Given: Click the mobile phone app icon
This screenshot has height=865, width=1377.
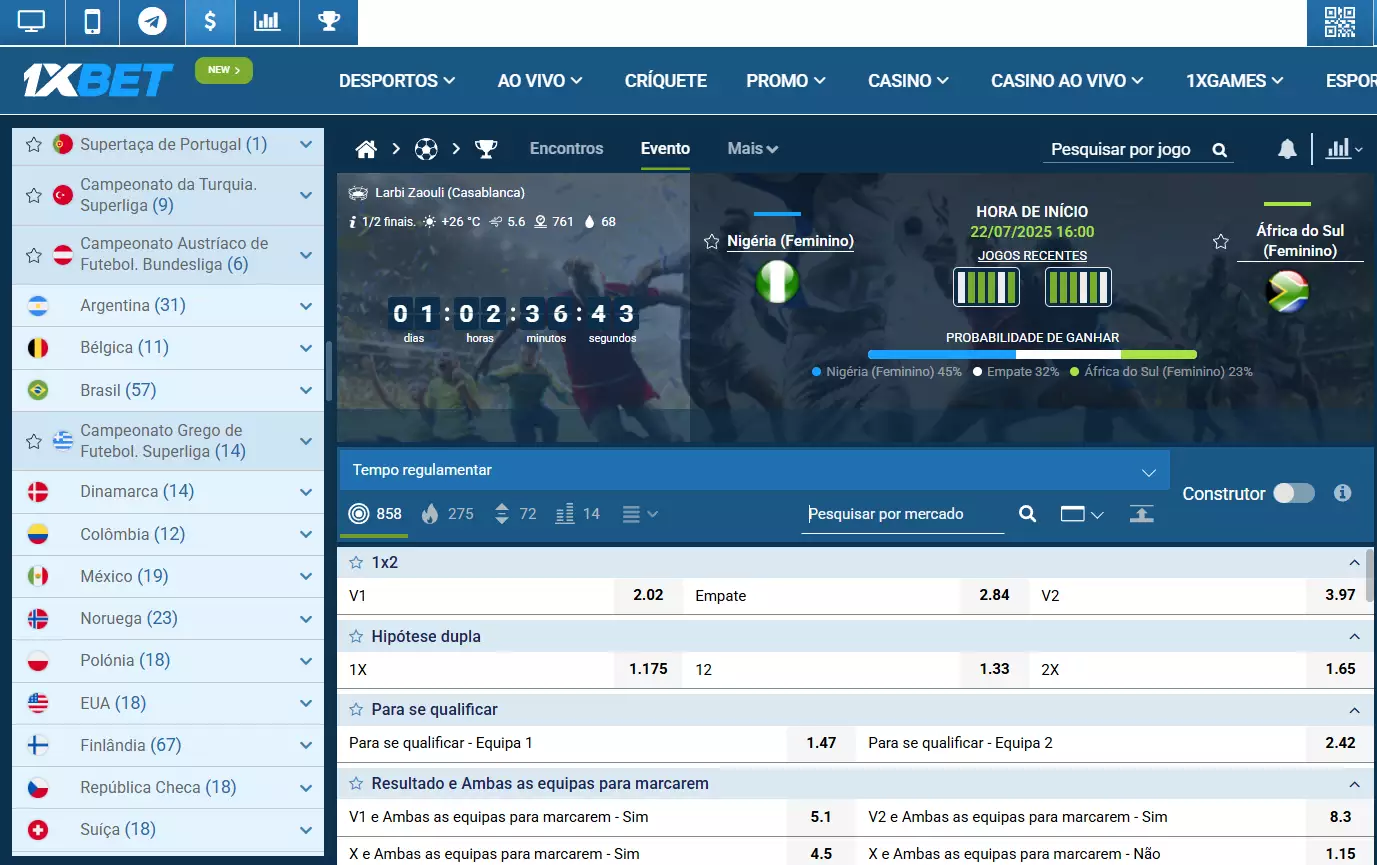Looking at the screenshot, I should tap(92, 22).
